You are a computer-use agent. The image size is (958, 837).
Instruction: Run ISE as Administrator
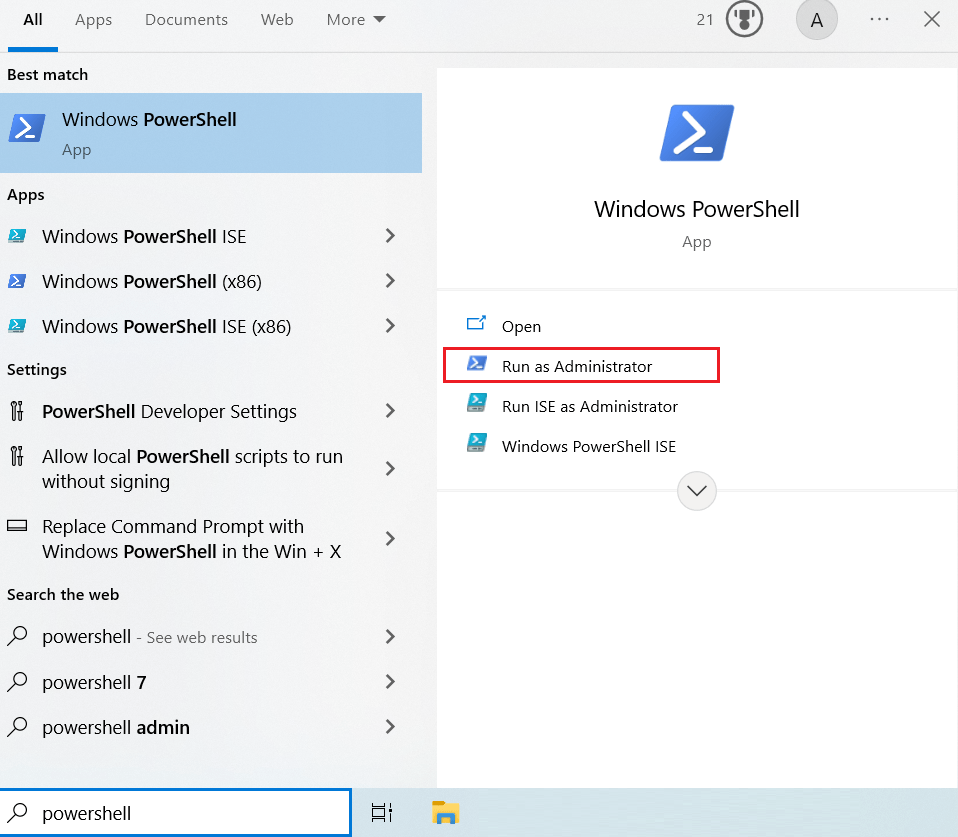click(590, 406)
